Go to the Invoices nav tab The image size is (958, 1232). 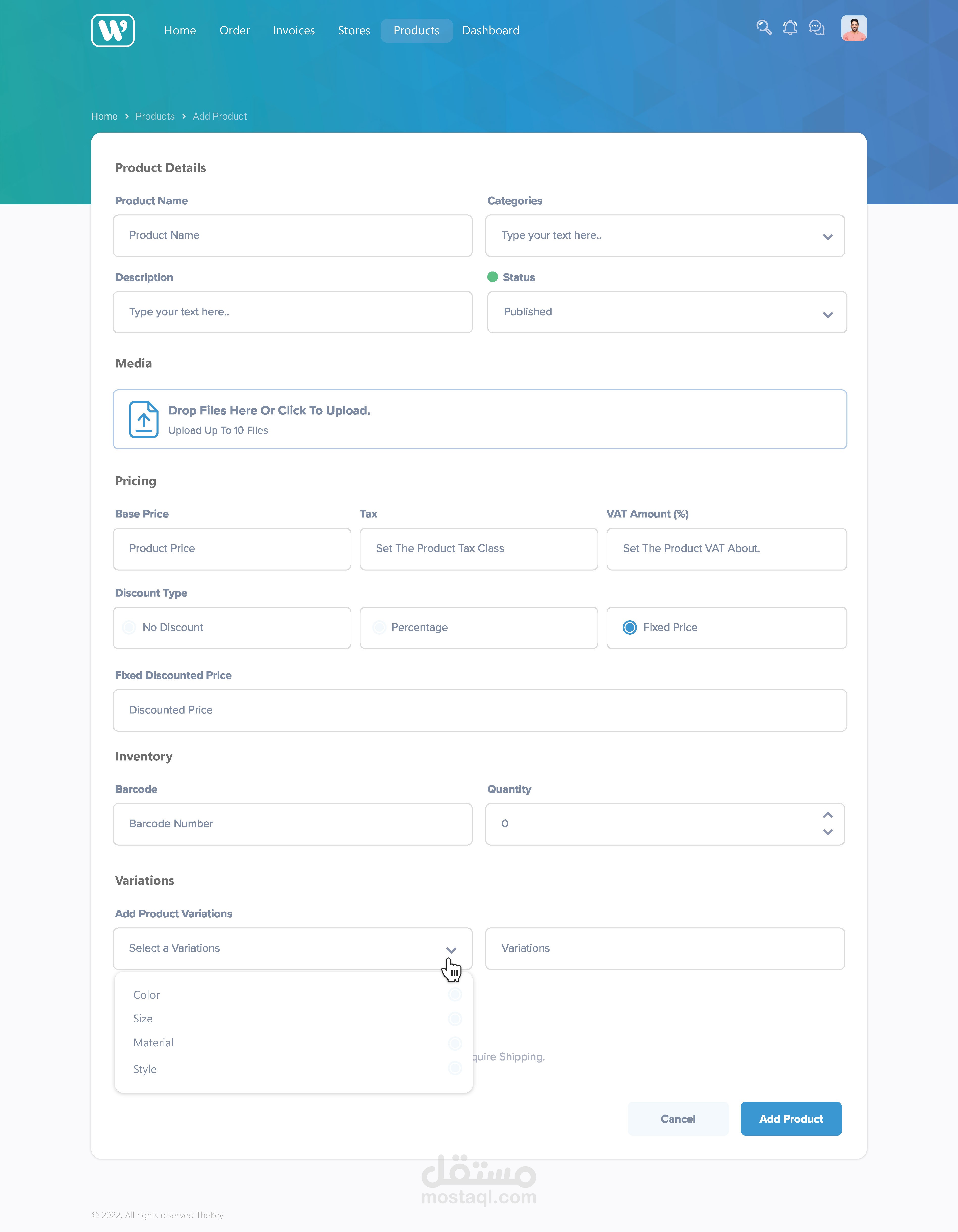pyautogui.click(x=294, y=31)
